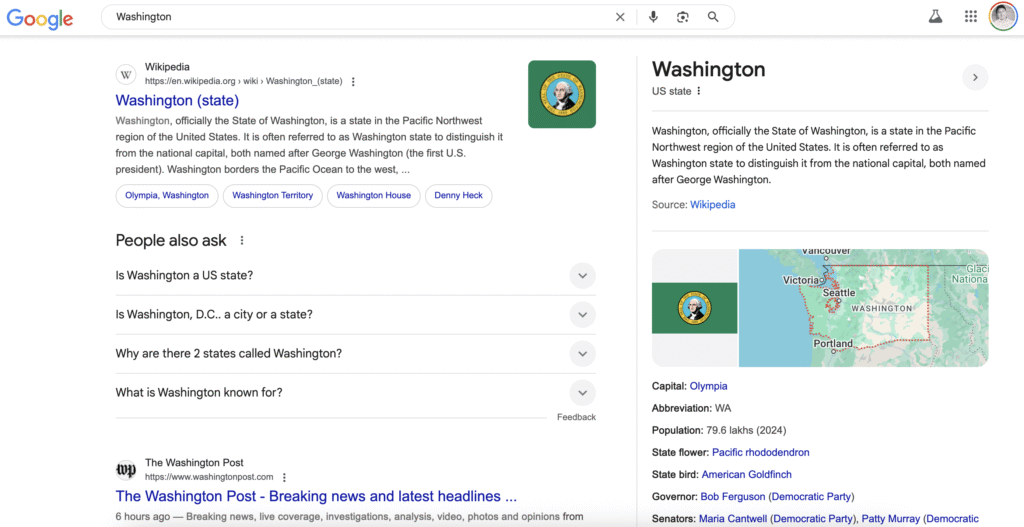Start voice search with microphone icon
Image resolution: width=1024 pixels, height=527 pixels.
(653, 17)
